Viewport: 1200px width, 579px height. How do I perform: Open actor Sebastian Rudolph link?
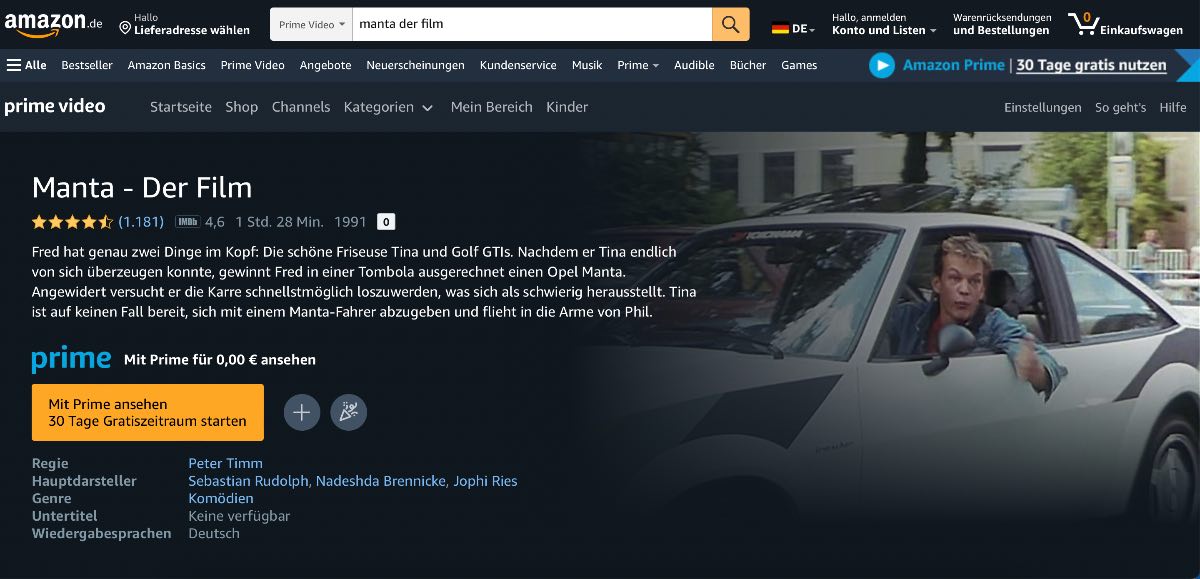249,481
